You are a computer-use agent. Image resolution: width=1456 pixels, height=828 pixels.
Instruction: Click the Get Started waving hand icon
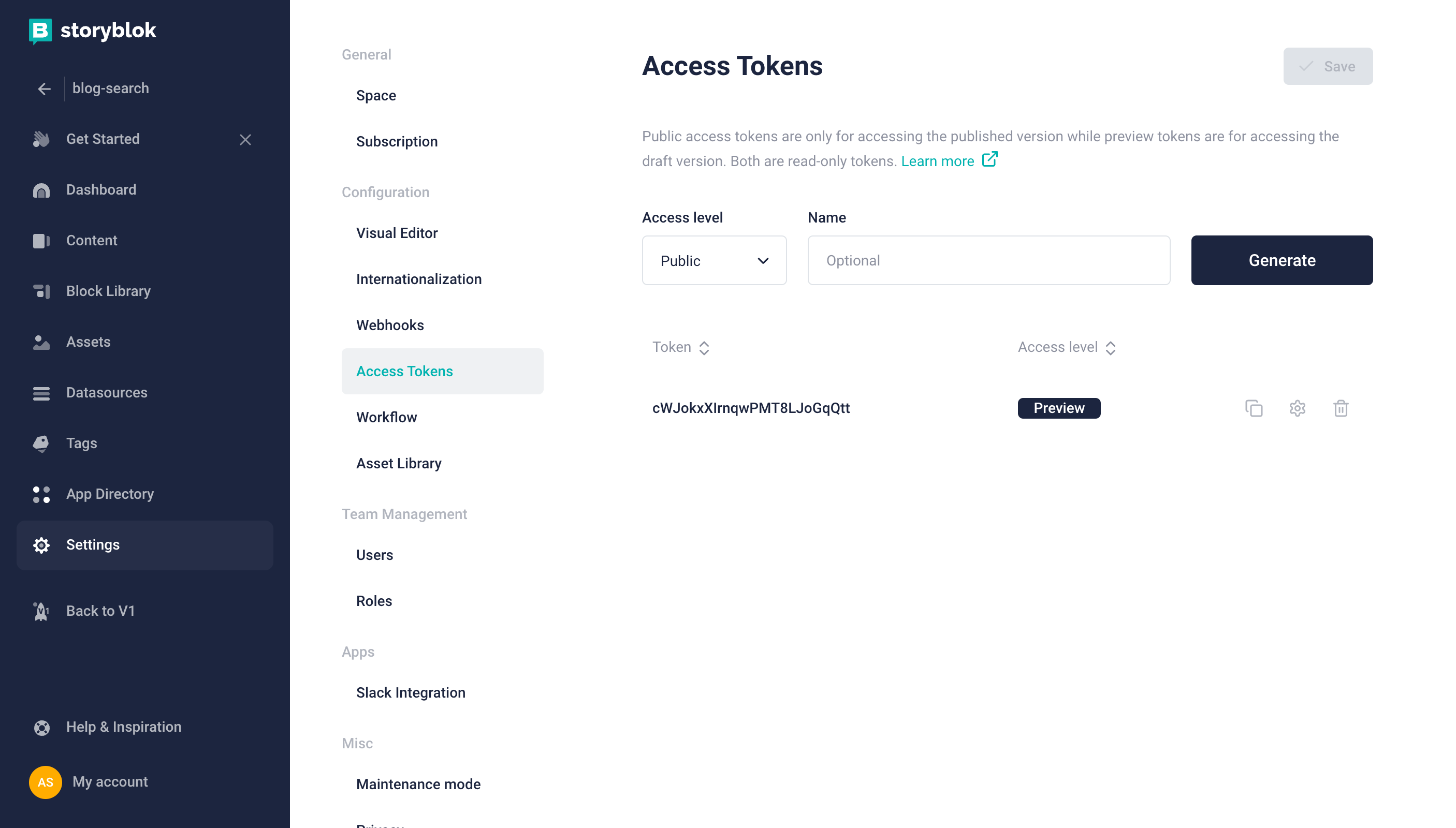[41, 139]
